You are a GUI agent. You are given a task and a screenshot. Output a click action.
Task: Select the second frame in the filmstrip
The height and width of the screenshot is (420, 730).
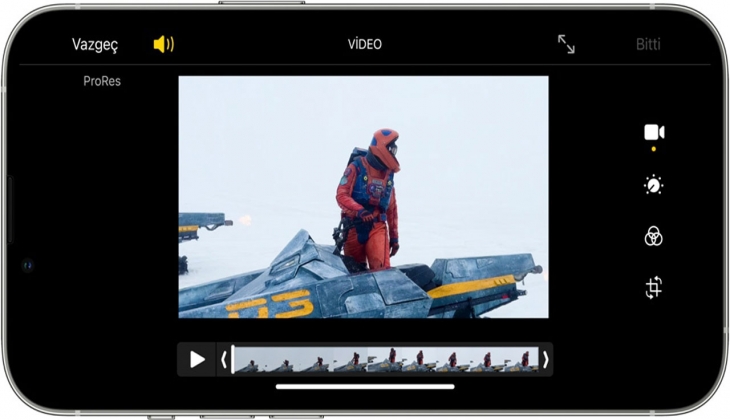[280, 359]
